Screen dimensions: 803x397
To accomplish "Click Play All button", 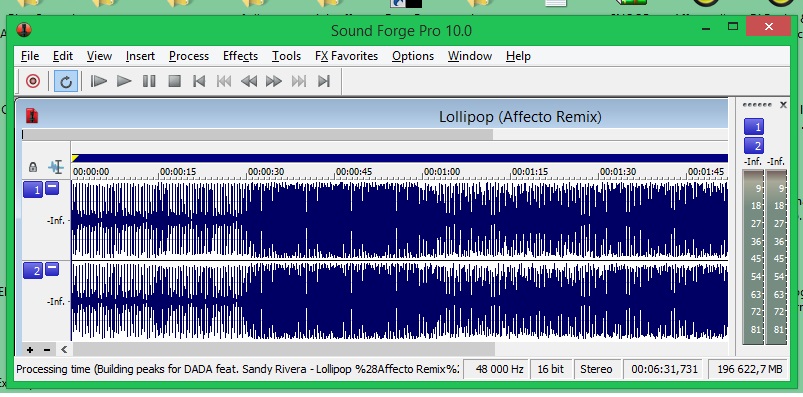I will (x=98, y=81).
